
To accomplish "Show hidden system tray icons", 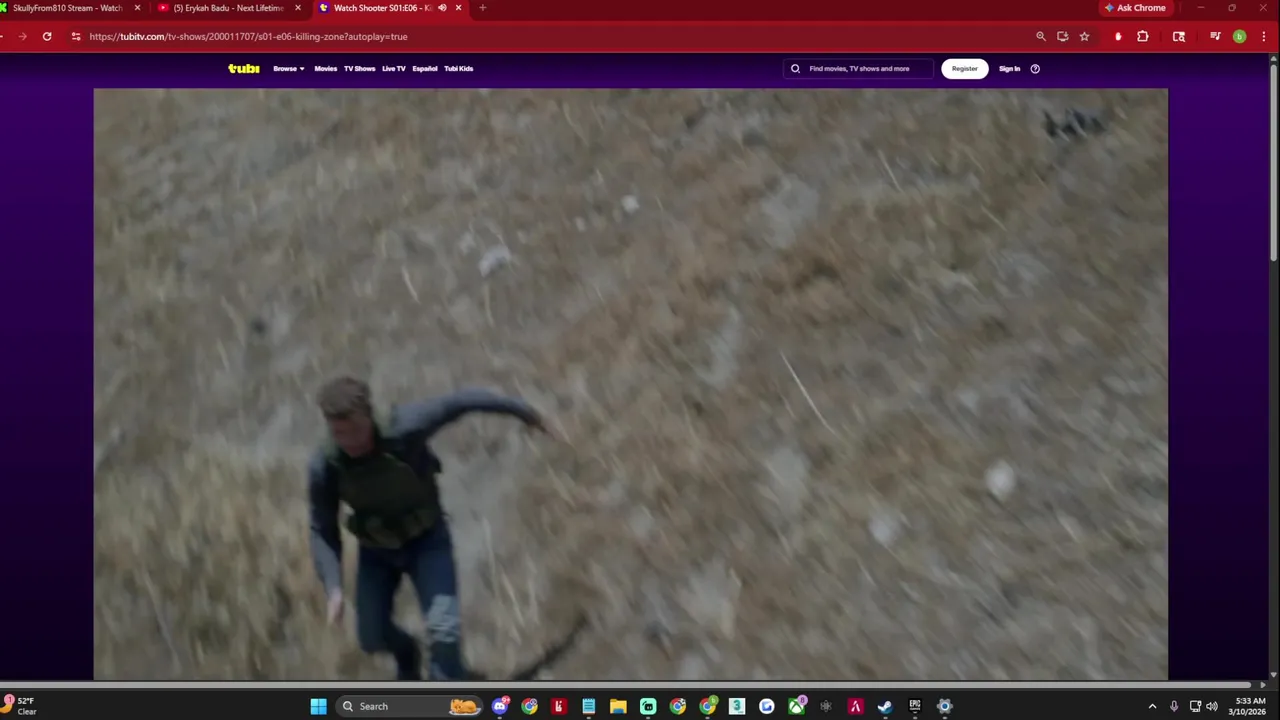I will click(1152, 706).
